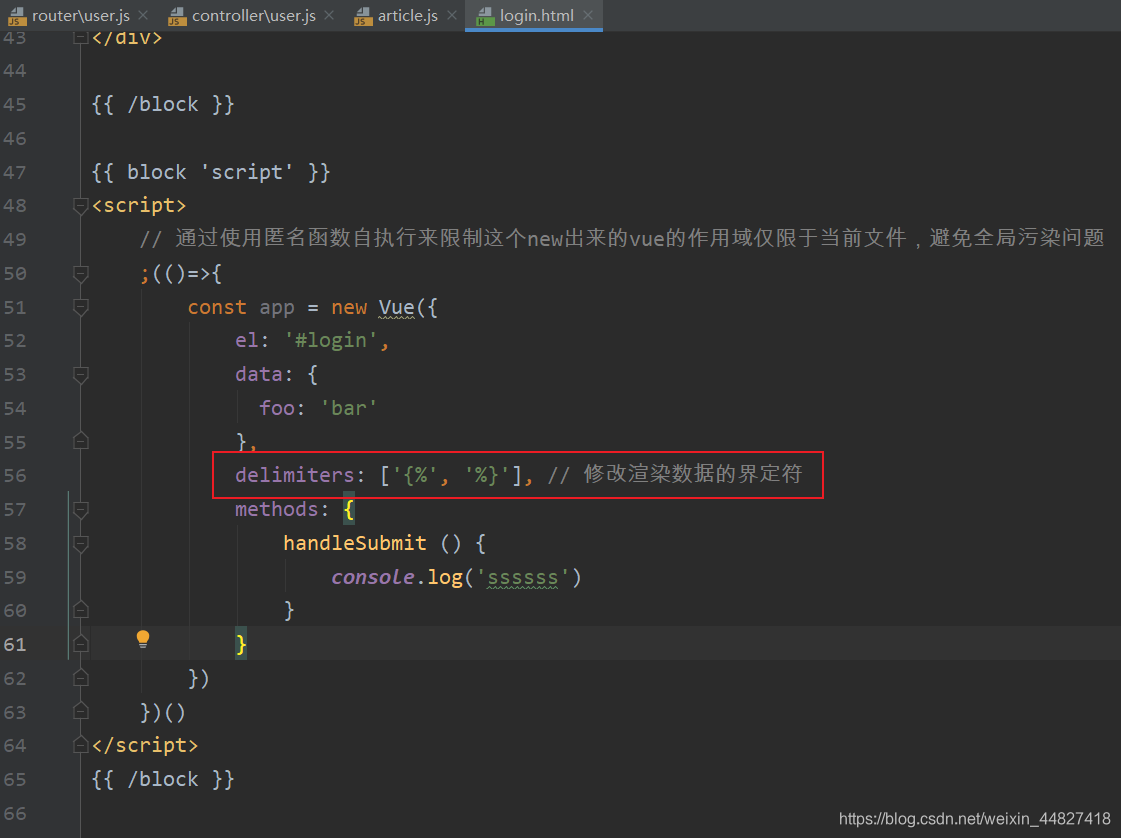Click the fold end marker on line 60

point(81,610)
